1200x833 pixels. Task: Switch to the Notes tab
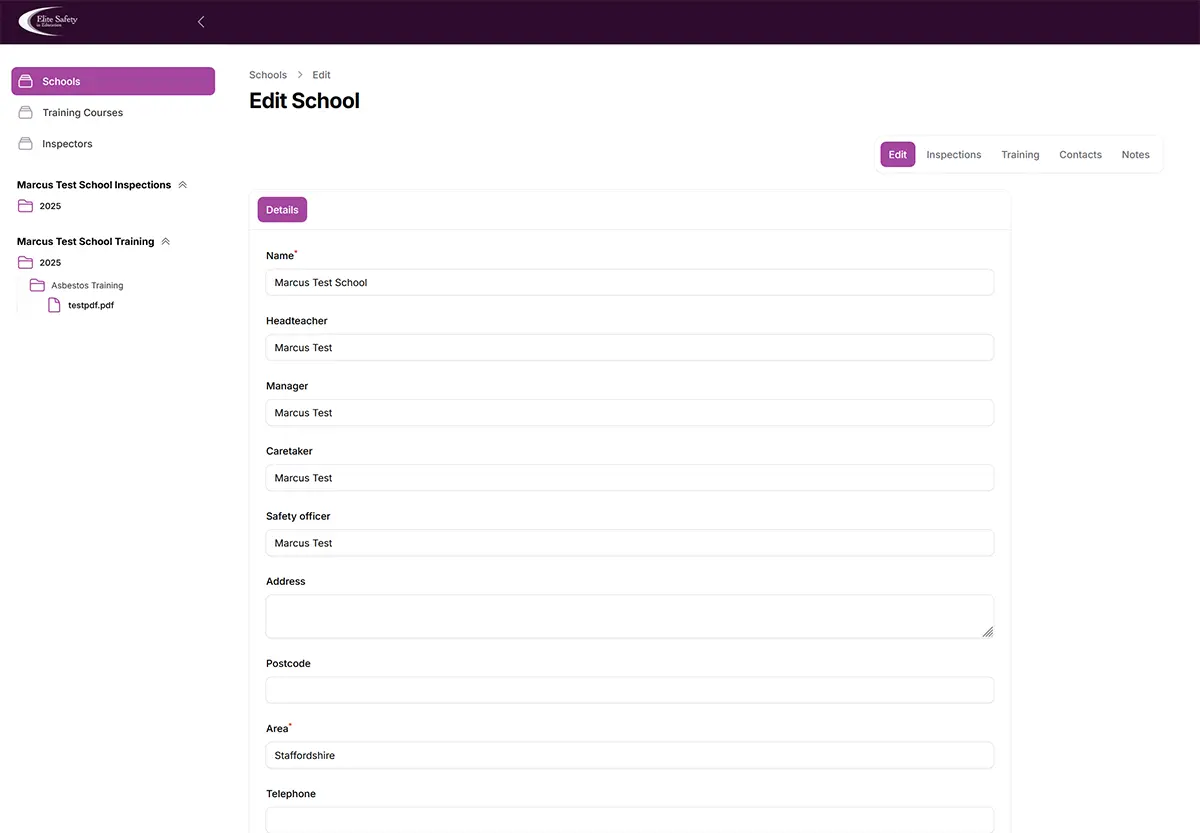pyautogui.click(x=1135, y=154)
